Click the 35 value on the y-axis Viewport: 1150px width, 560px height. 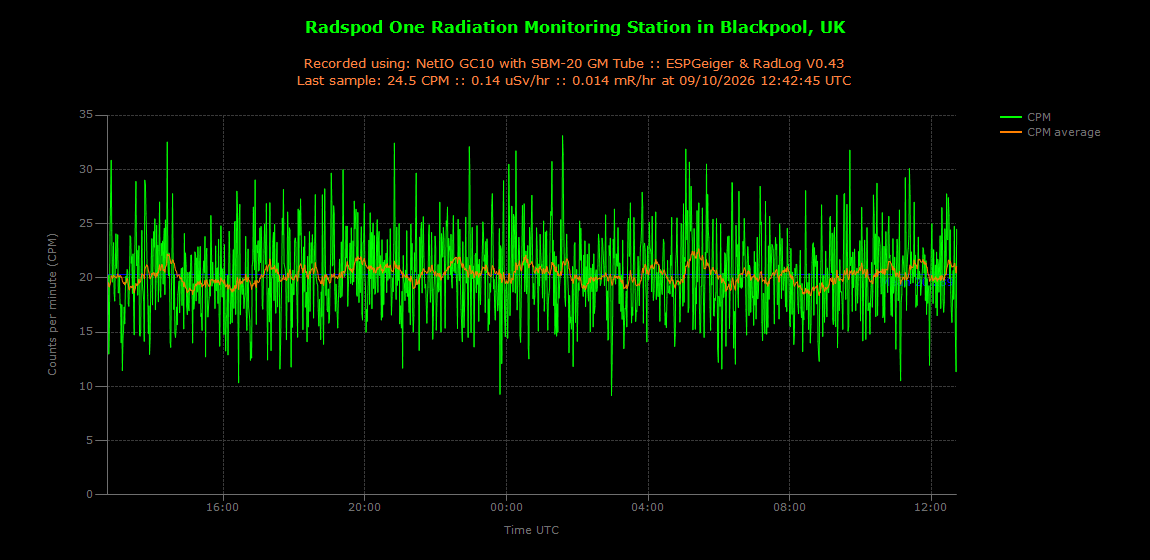[87, 115]
